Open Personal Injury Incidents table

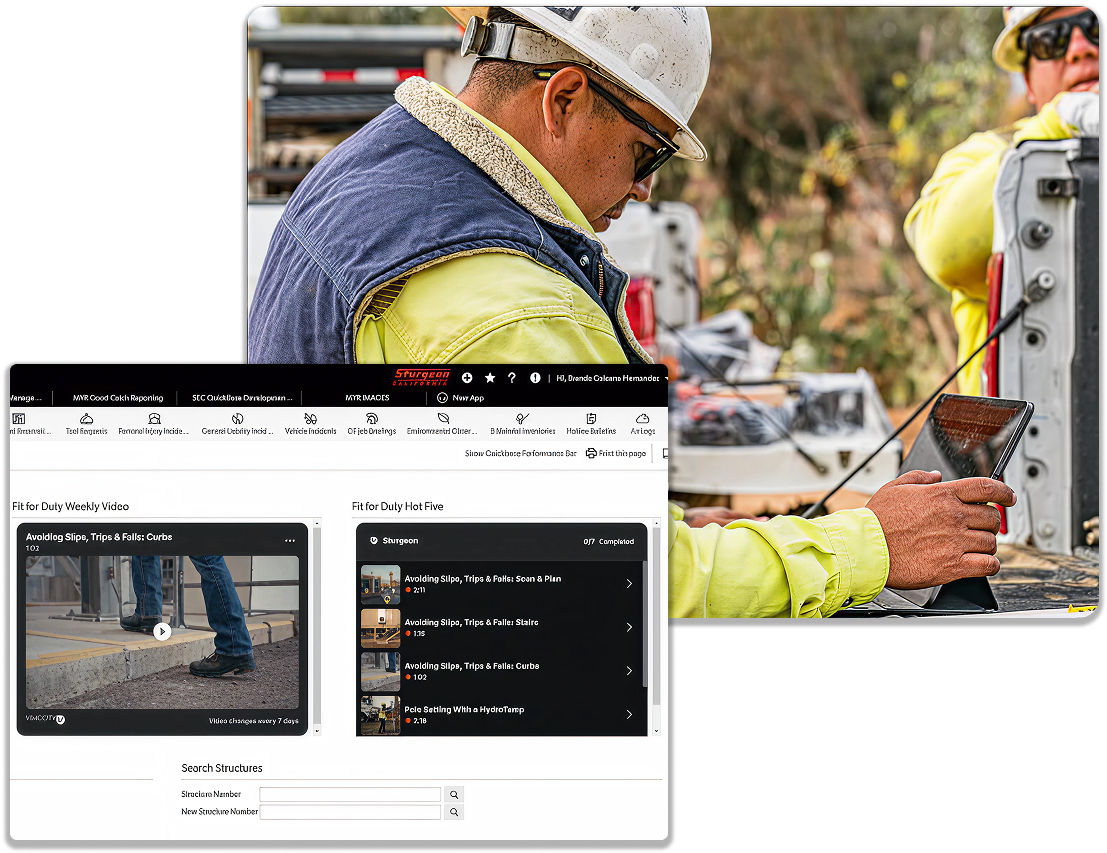pos(154,424)
